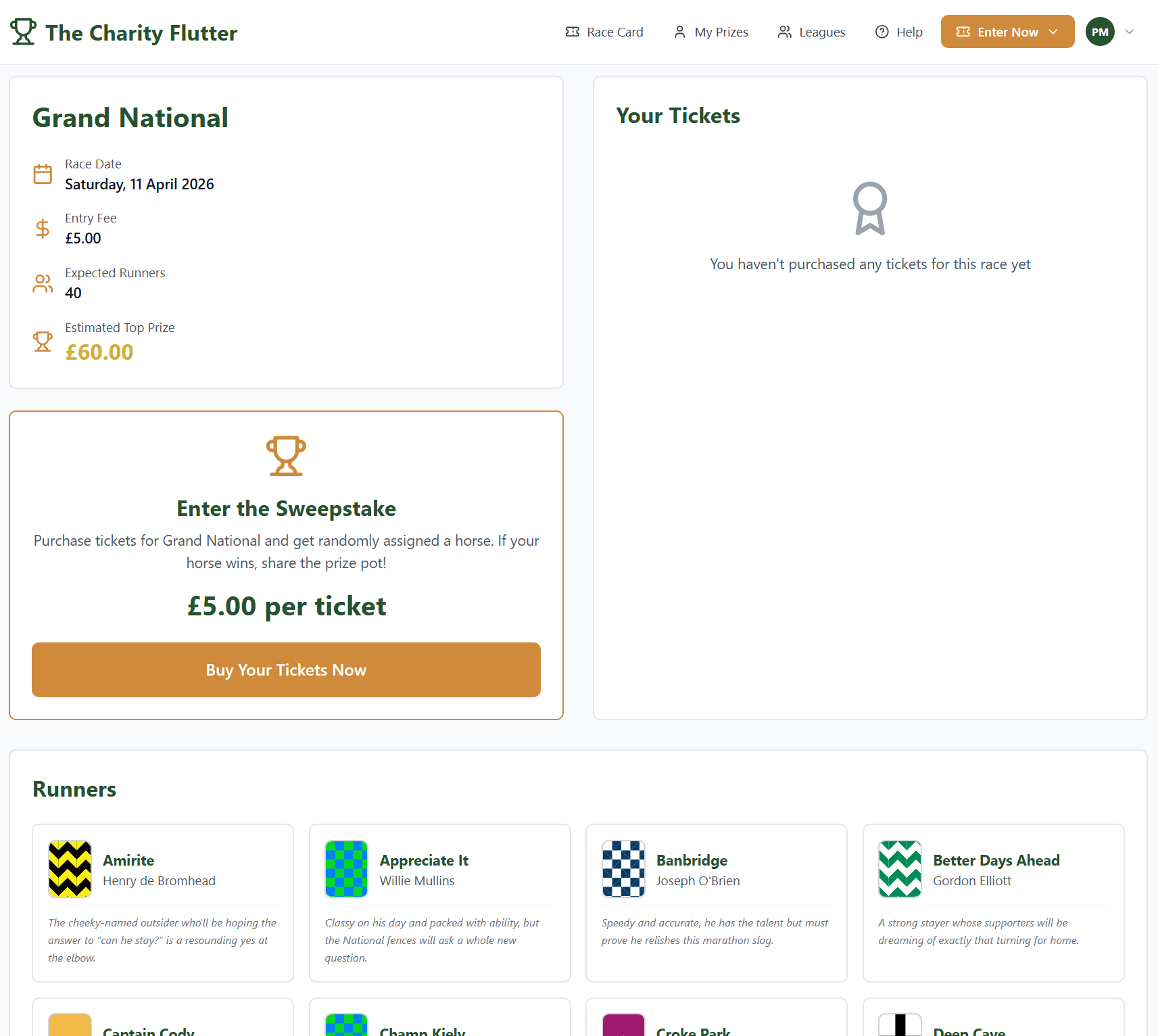Expand the Enter Now dropdown chevron
1158x1036 pixels.
pos(1053,31)
